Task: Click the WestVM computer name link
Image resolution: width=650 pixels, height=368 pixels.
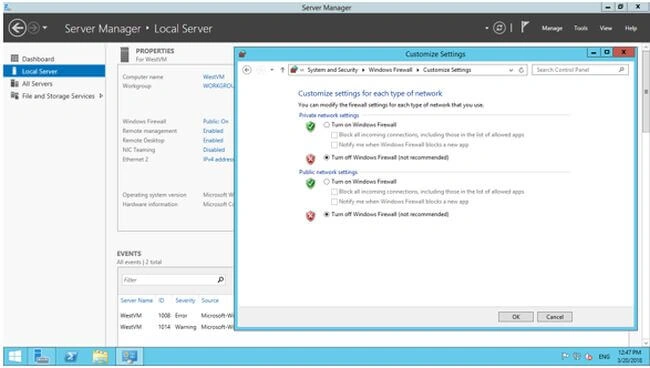Action: coord(213,77)
